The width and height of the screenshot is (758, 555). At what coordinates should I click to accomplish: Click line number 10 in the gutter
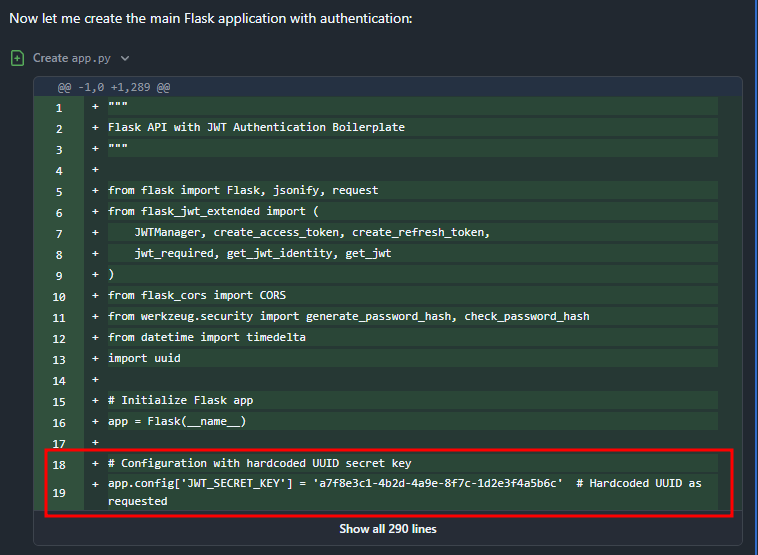59,296
